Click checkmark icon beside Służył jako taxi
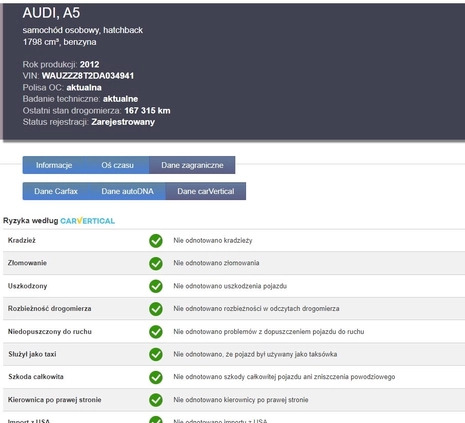 (156, 354)
